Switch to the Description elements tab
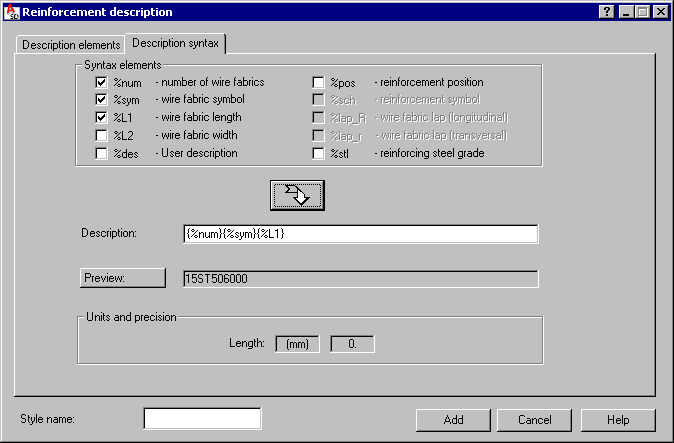This screenshot has height=443, width=674. point(71,45)
